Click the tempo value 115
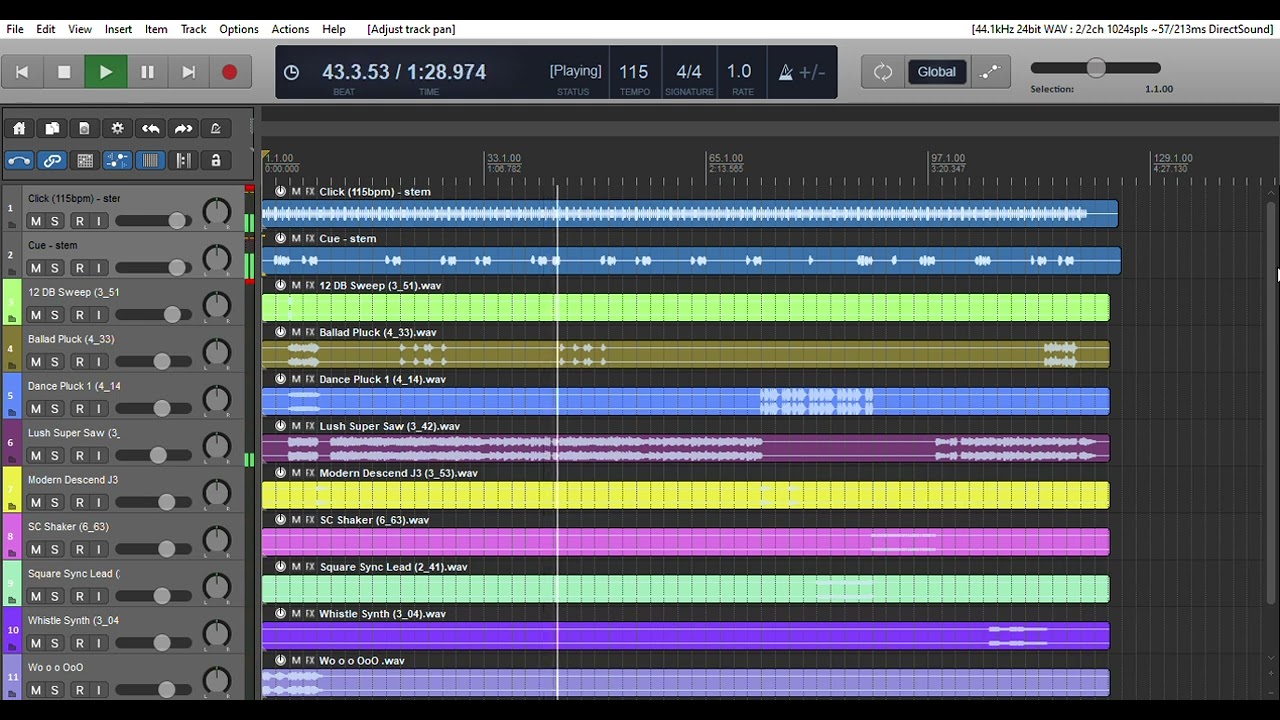The image size is (1280, 720). point(633,72)
